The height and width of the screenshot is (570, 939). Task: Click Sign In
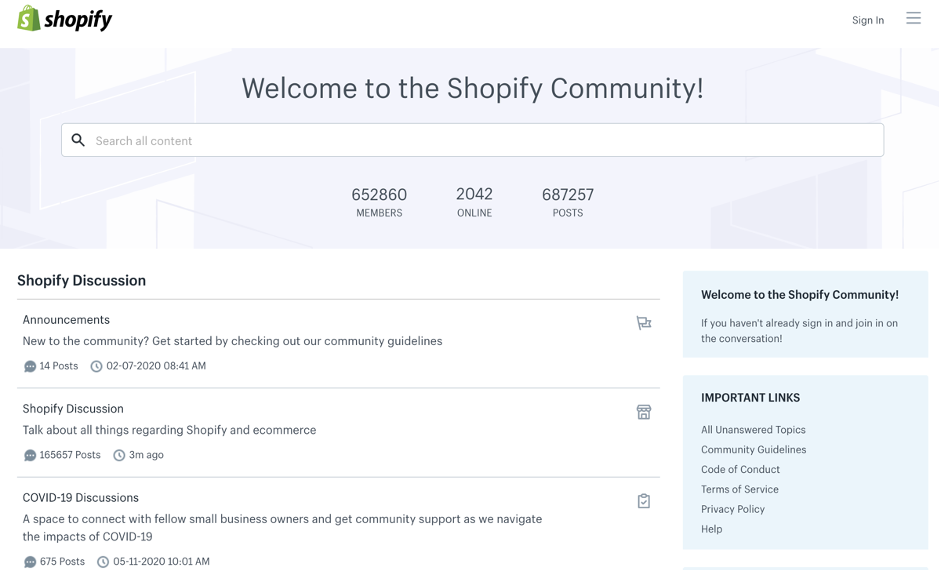click(x=868, y=20)
